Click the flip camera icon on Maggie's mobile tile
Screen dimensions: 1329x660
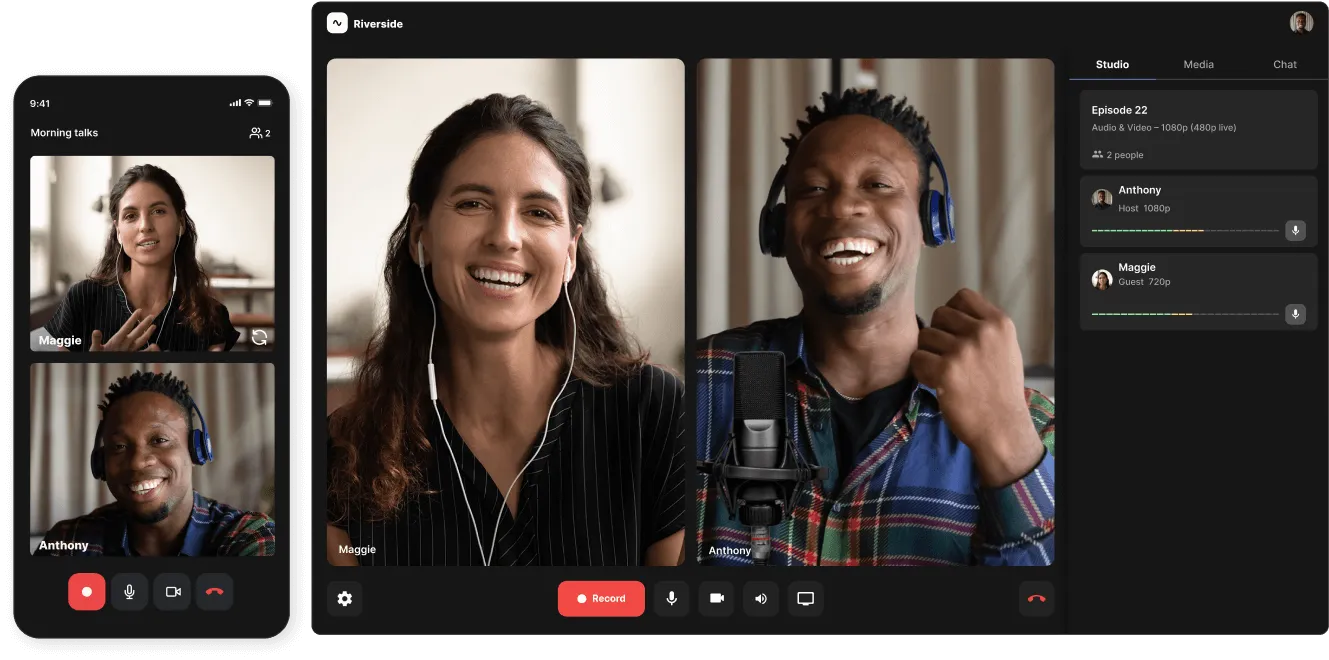click(259, 337)
